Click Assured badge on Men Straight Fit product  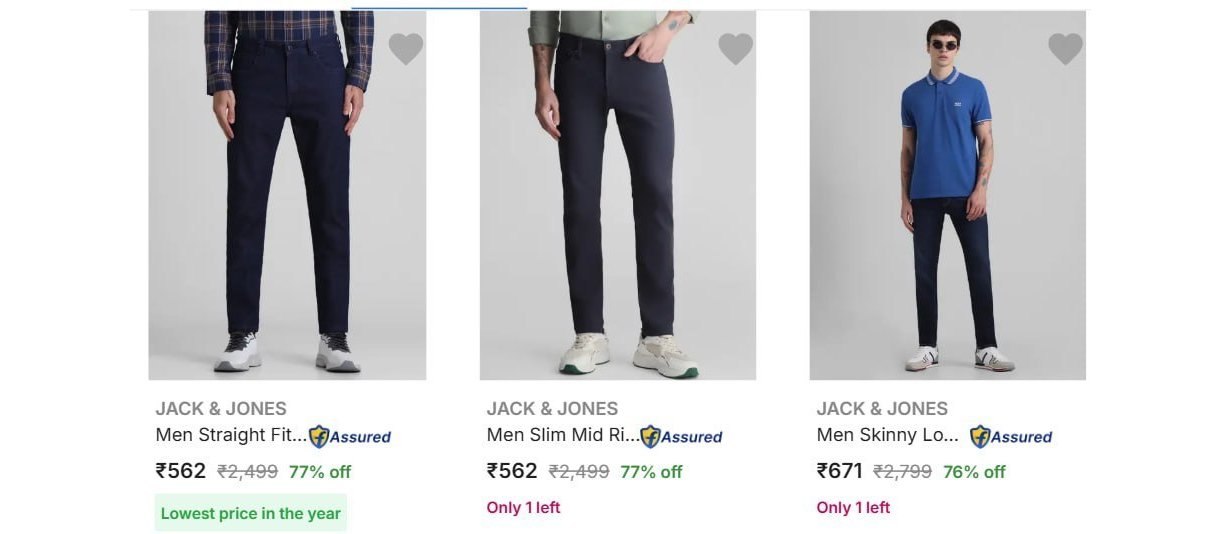(350, 436)
